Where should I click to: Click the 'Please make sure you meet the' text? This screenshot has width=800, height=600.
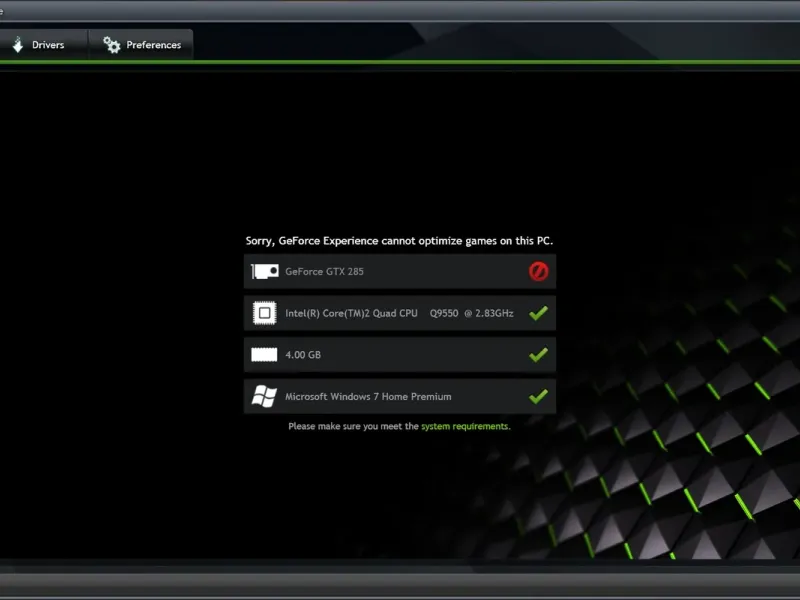(x=353, y=426)
